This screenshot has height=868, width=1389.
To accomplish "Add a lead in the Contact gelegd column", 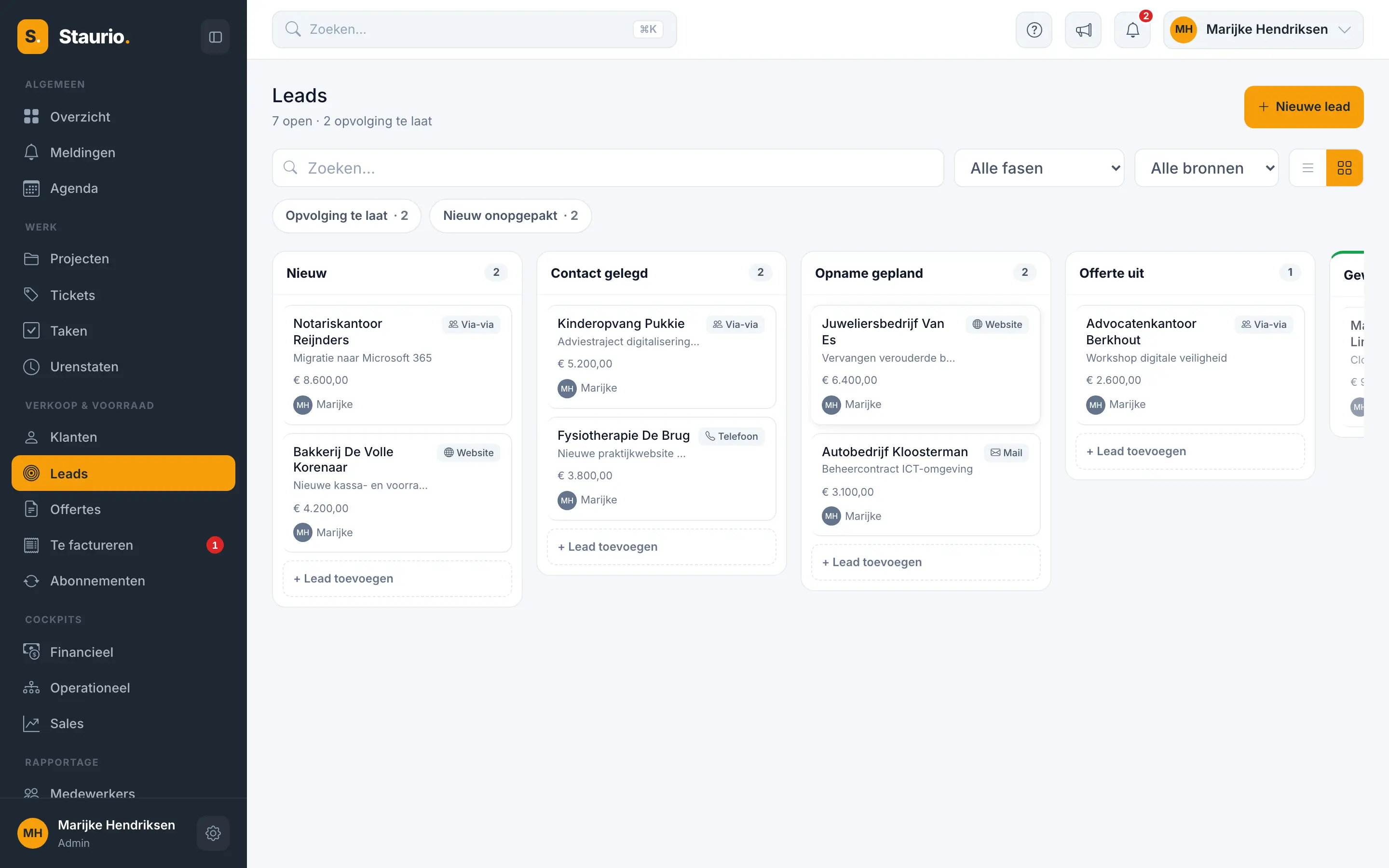I will coord(661,547).
